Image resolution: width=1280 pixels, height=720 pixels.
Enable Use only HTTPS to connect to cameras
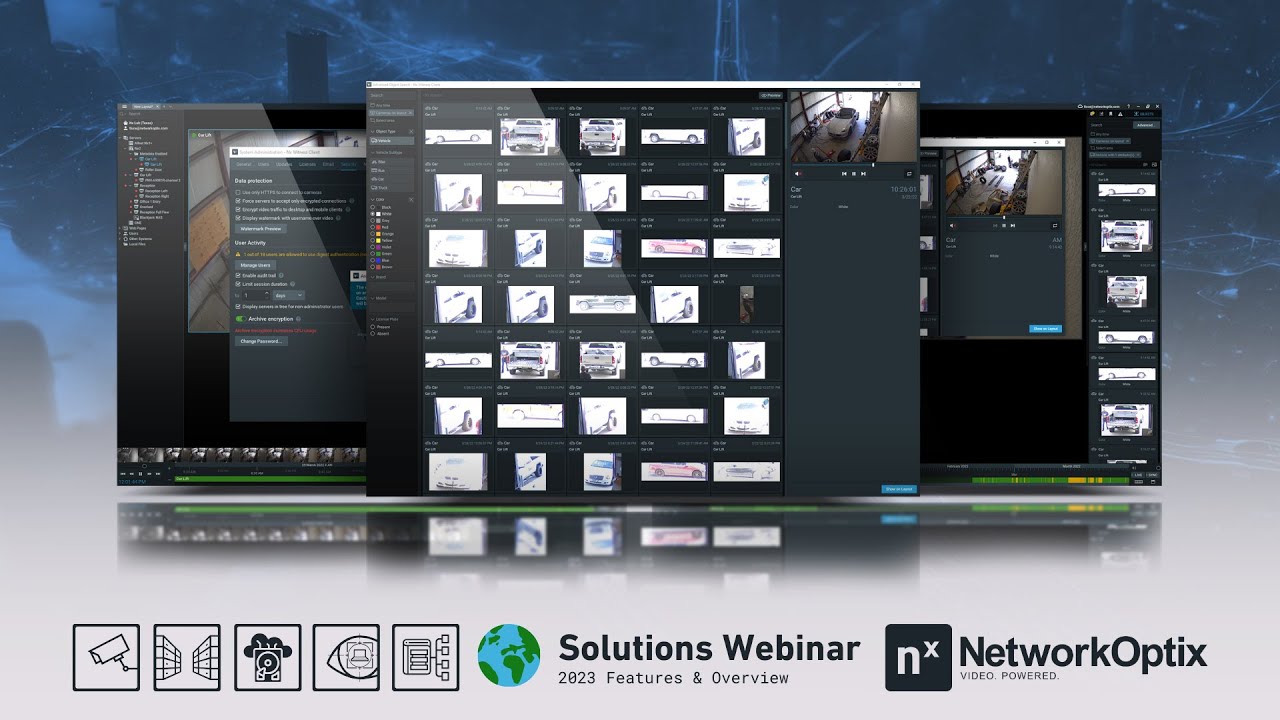(x=238, y=192)
